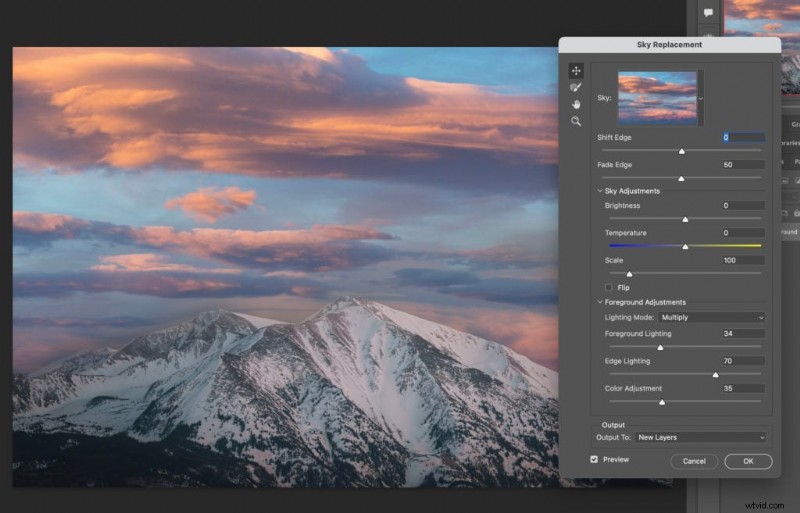
Task: Select the Hand tool in the dialog
Action: tap(576, 104)
